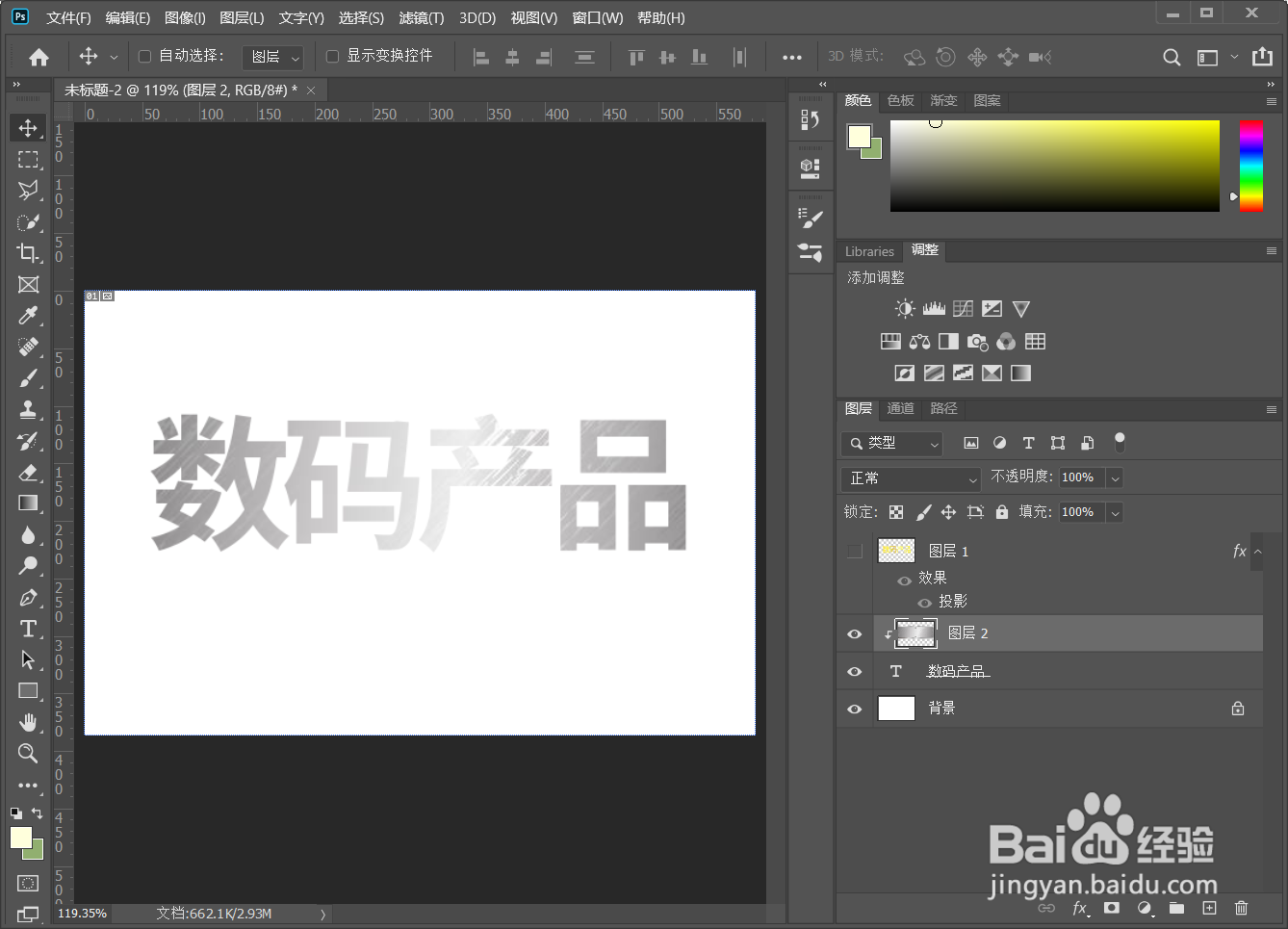
Task: Select the Eraser tool
Action: pyautogui.click(x=28, y=473)
